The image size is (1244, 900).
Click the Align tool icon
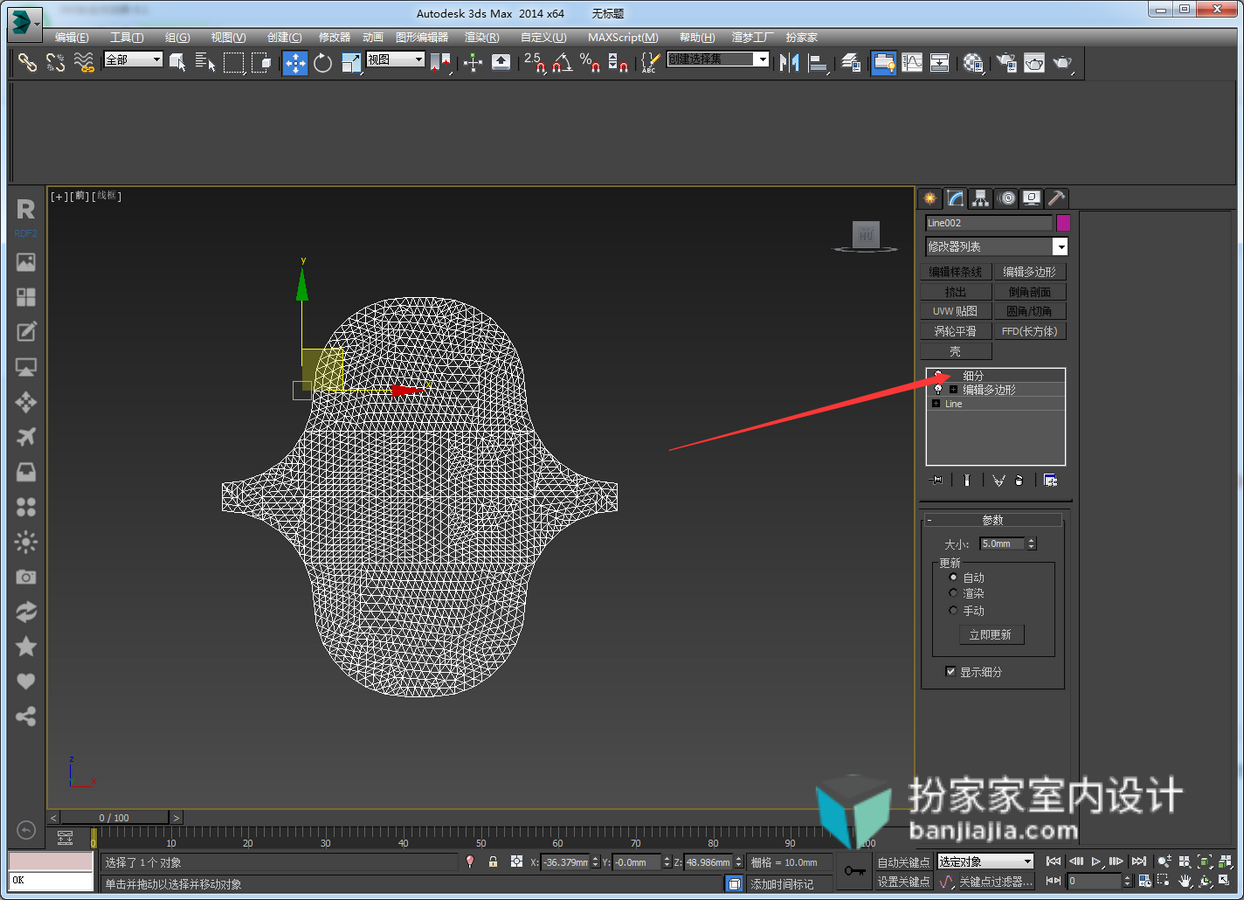818,62
